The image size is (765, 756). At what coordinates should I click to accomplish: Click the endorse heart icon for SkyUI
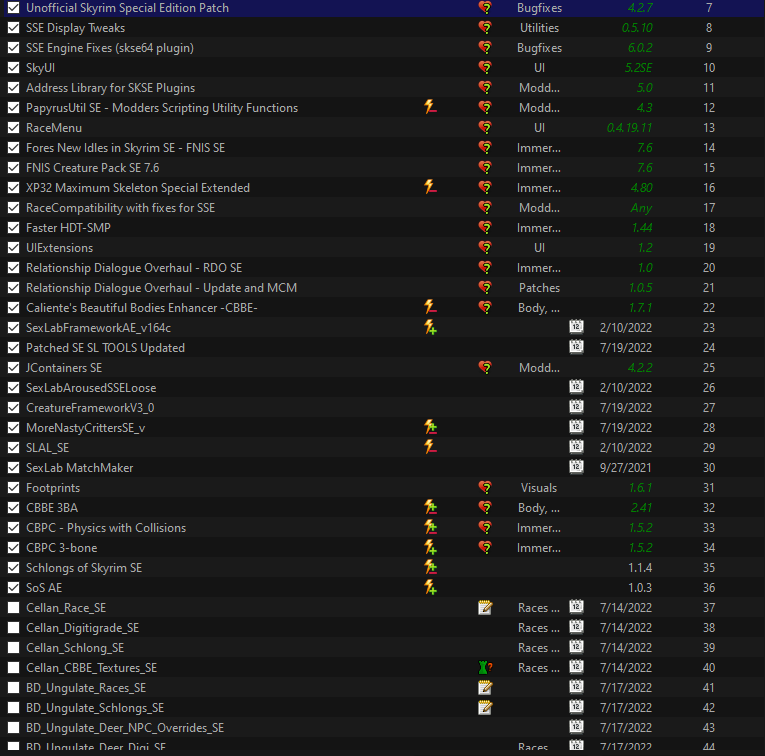(485, 67)
